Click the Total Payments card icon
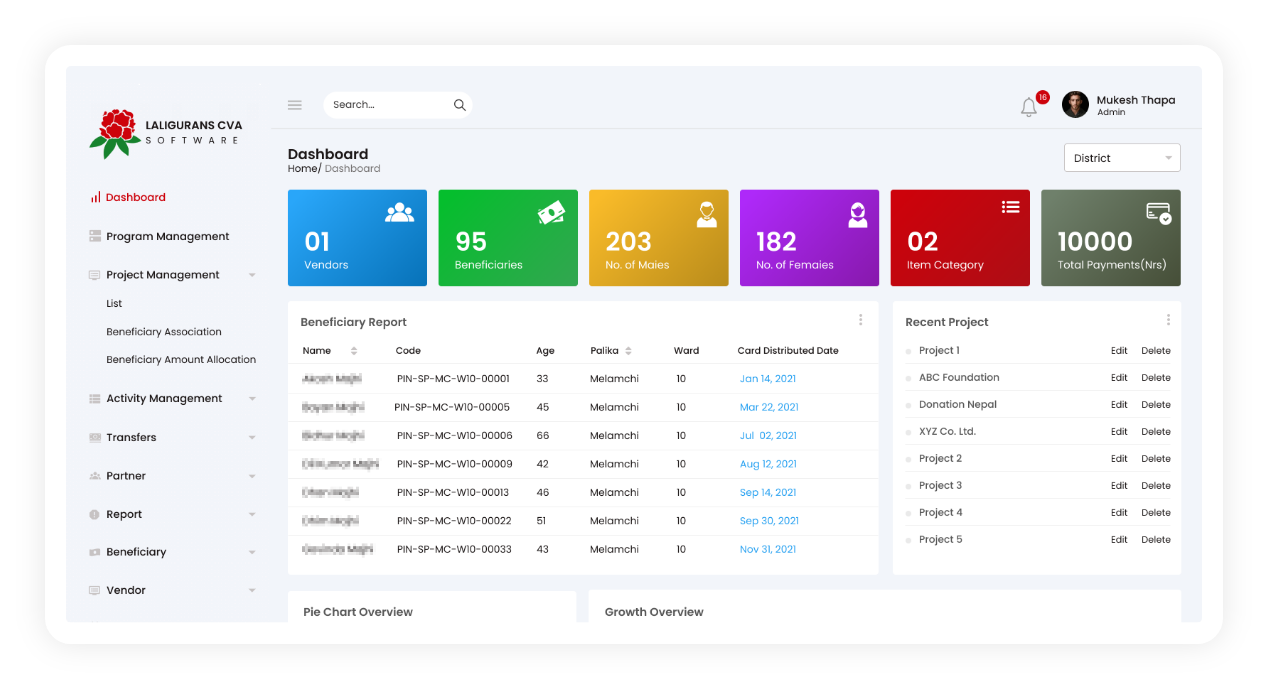This screenshot has width=1268, height=689. 1158,212
